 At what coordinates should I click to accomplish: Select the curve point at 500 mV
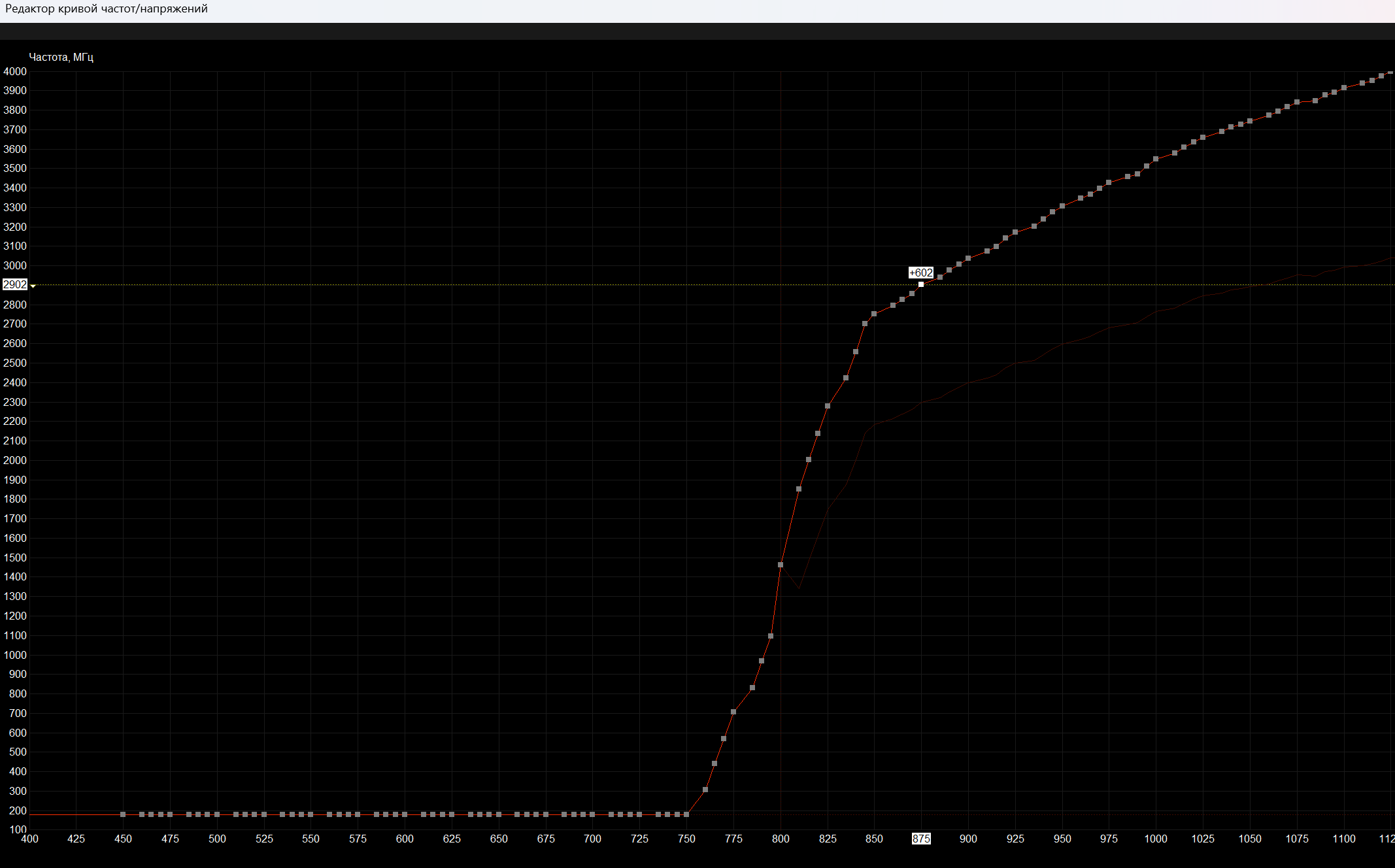pyautogui.click(x=217, y=814)
